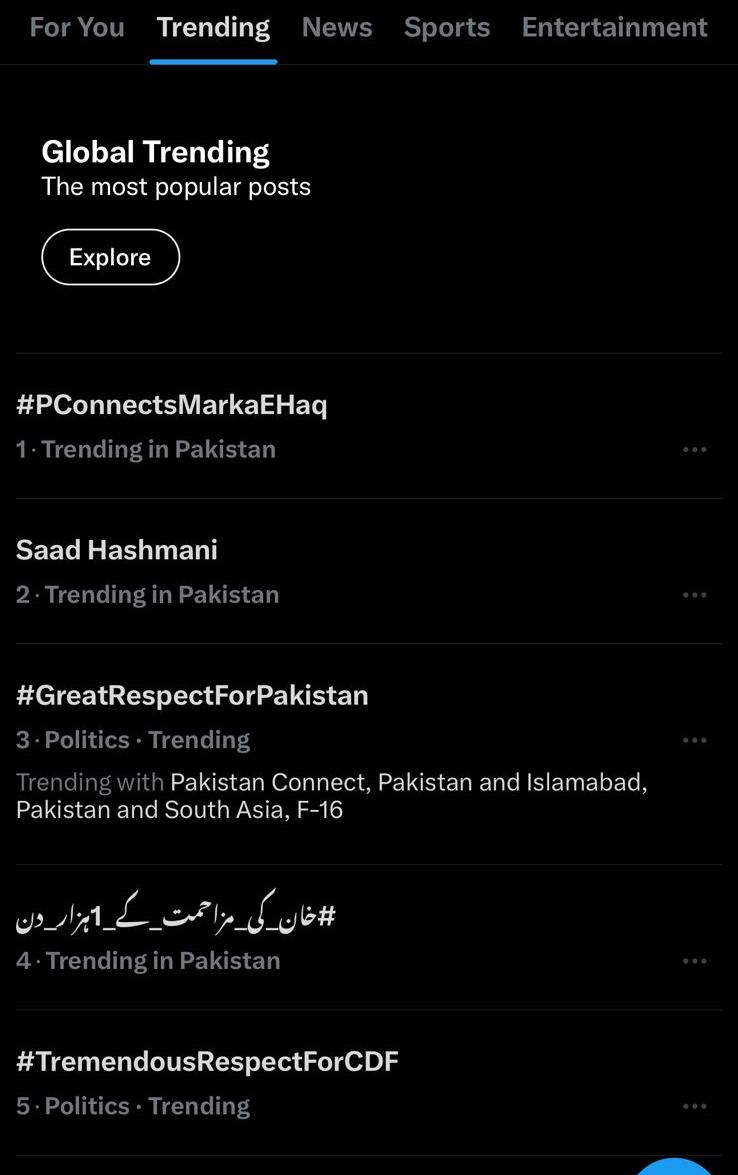Open the #TremendousRespectForCDF hashtag
The width and height of the screenshot is (738, 1175).
pyautogui.click(x=208, y=1061)
